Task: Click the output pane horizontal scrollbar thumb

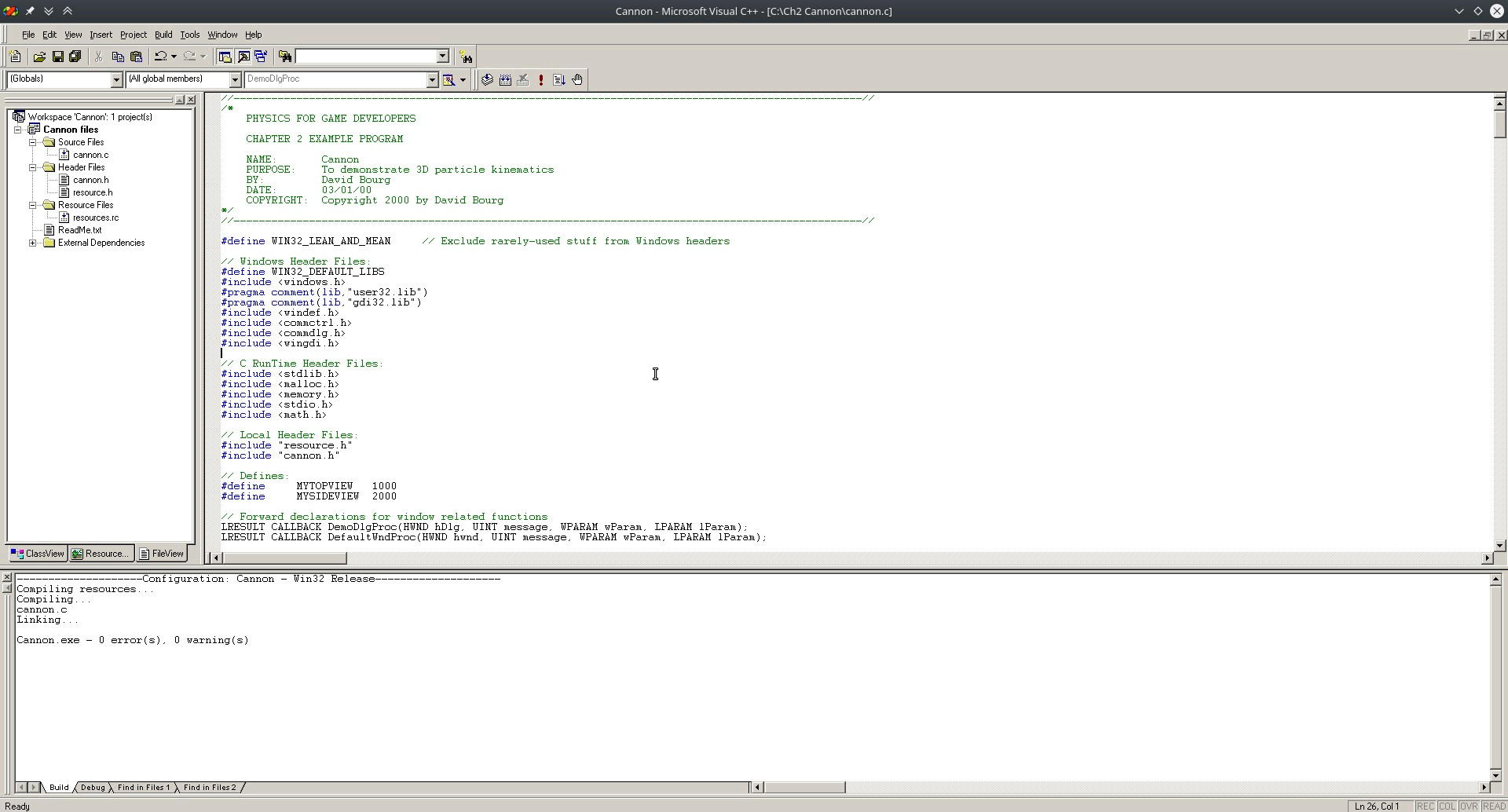Action: point(804,788)
